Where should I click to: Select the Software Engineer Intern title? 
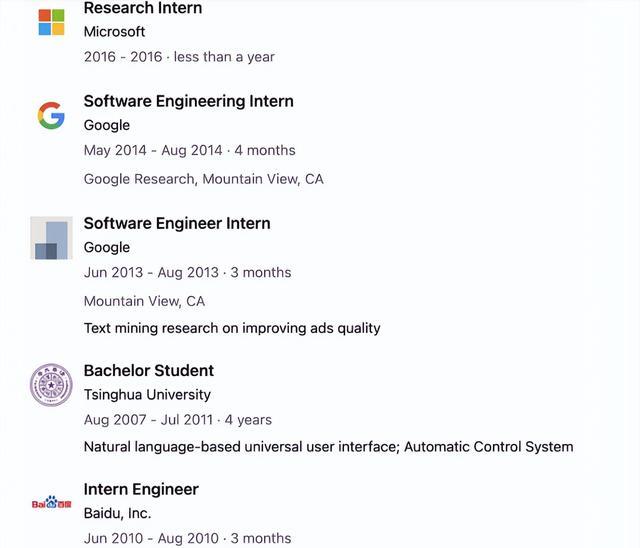coord(177,224)
